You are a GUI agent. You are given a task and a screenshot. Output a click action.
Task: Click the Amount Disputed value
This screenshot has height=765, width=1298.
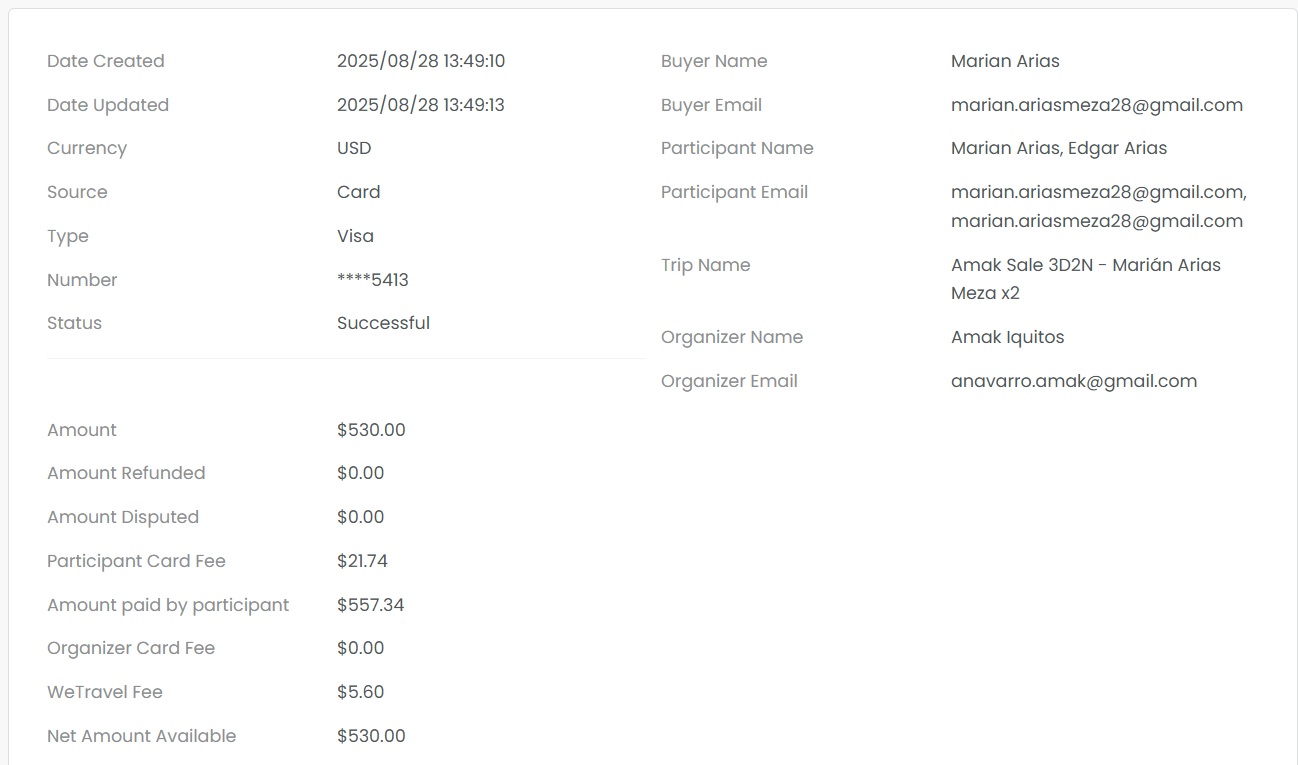pos(360,517)
